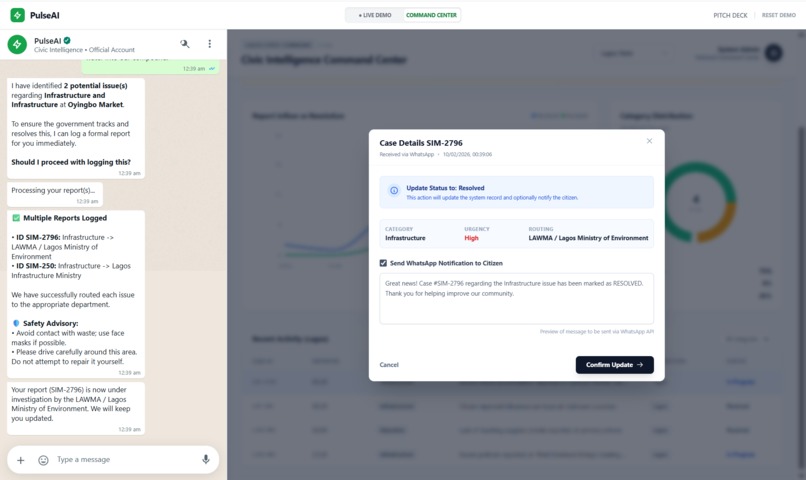The image size is (806, 480).
Task: Switch to the Command Center tab
Action: click(x=431, y=15)
